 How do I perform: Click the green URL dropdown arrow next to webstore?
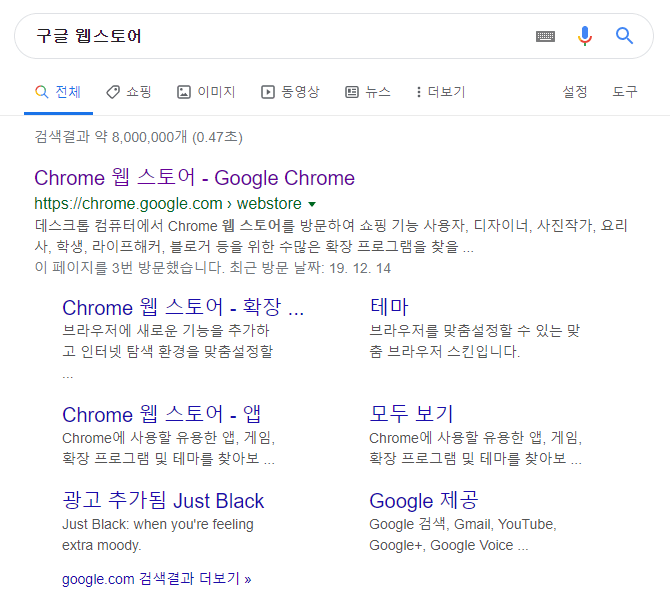point(312,204)
